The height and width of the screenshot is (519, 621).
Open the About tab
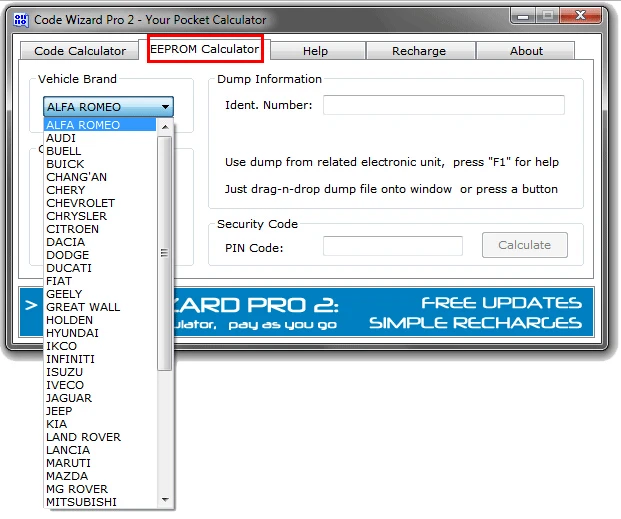(x=526, y=51)
